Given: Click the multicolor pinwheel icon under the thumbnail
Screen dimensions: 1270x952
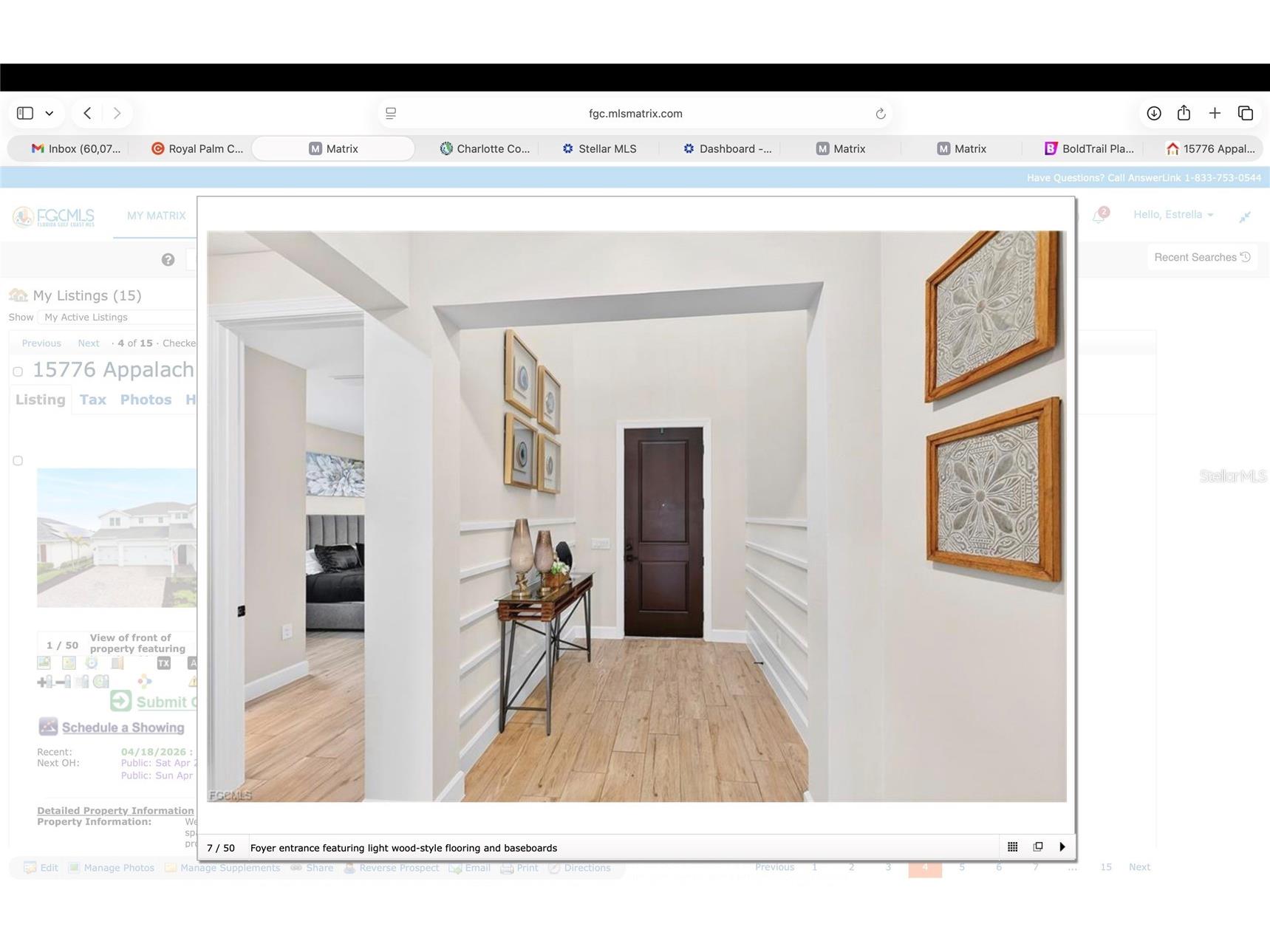Looking at the screenshot, I should point(145,681).
